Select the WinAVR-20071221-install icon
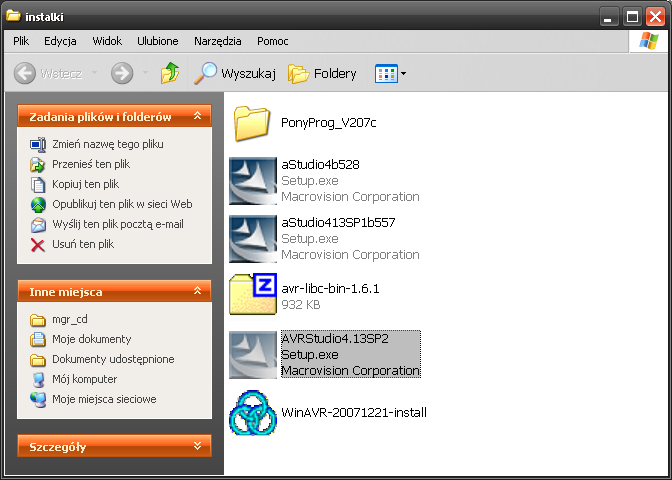 pos(252,411)
